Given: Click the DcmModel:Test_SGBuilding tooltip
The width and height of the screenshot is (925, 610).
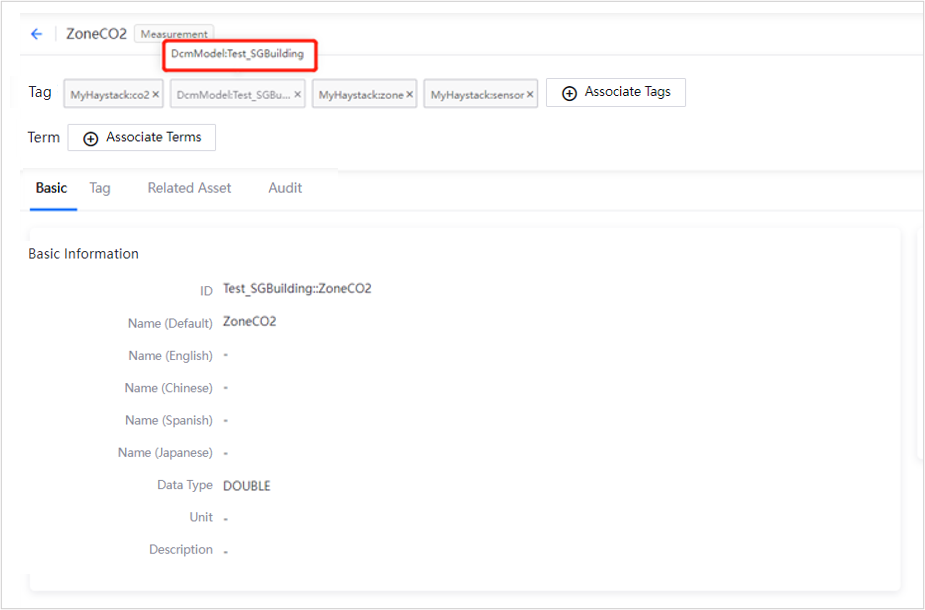Looking at the screenshot, I should pos(237,54).
